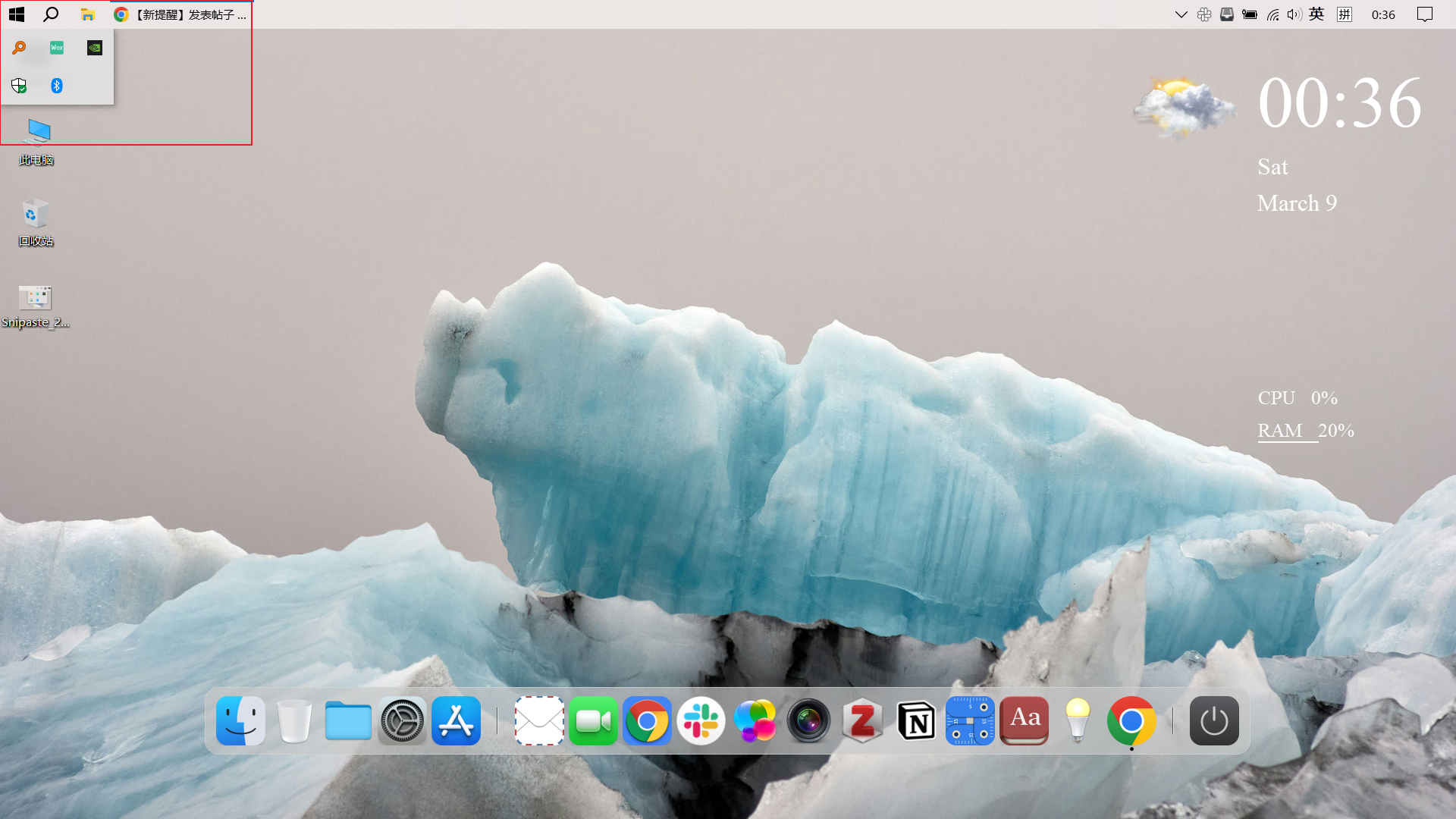Open the blue ruler measuring tool dock icon
The width and height of the screenshot is (1456, 819).
pyautogui.click(x=970, y=720)
